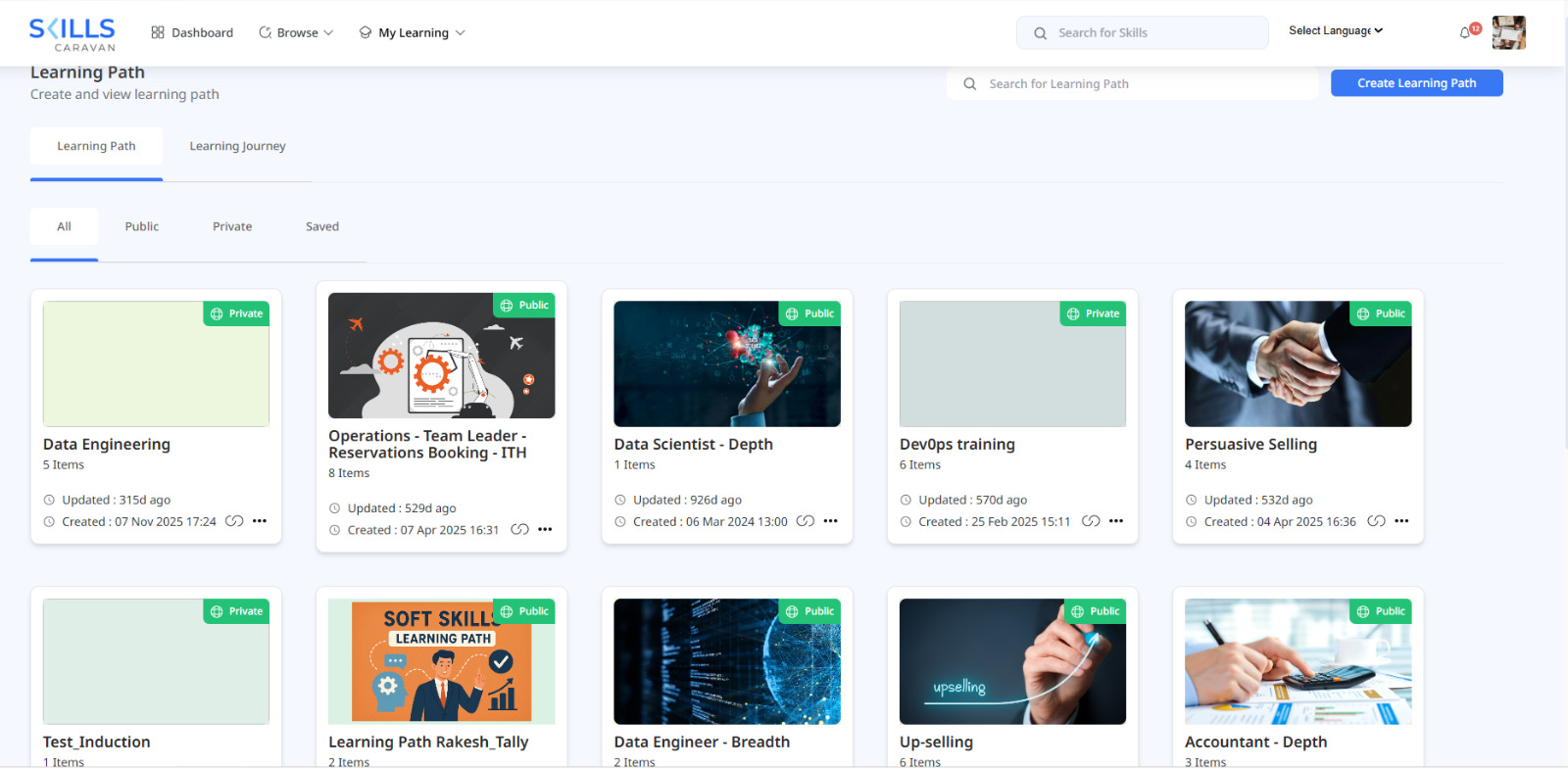The width and height of the screenshot is (1568, 769).
Task: Copy link icon on Data Scientist - Depth card
Action: click(806, 521)
